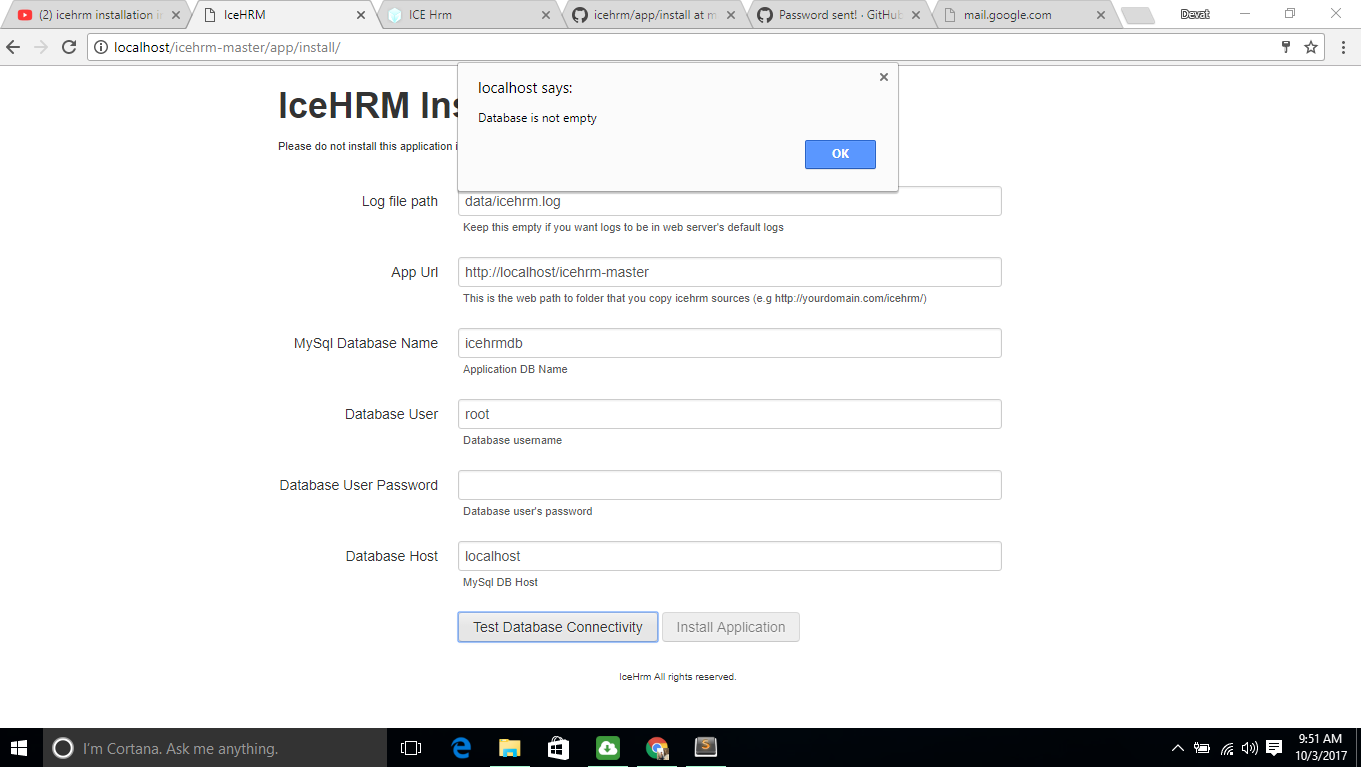Open a new tab with the new-tab button

click(1138, 16)
